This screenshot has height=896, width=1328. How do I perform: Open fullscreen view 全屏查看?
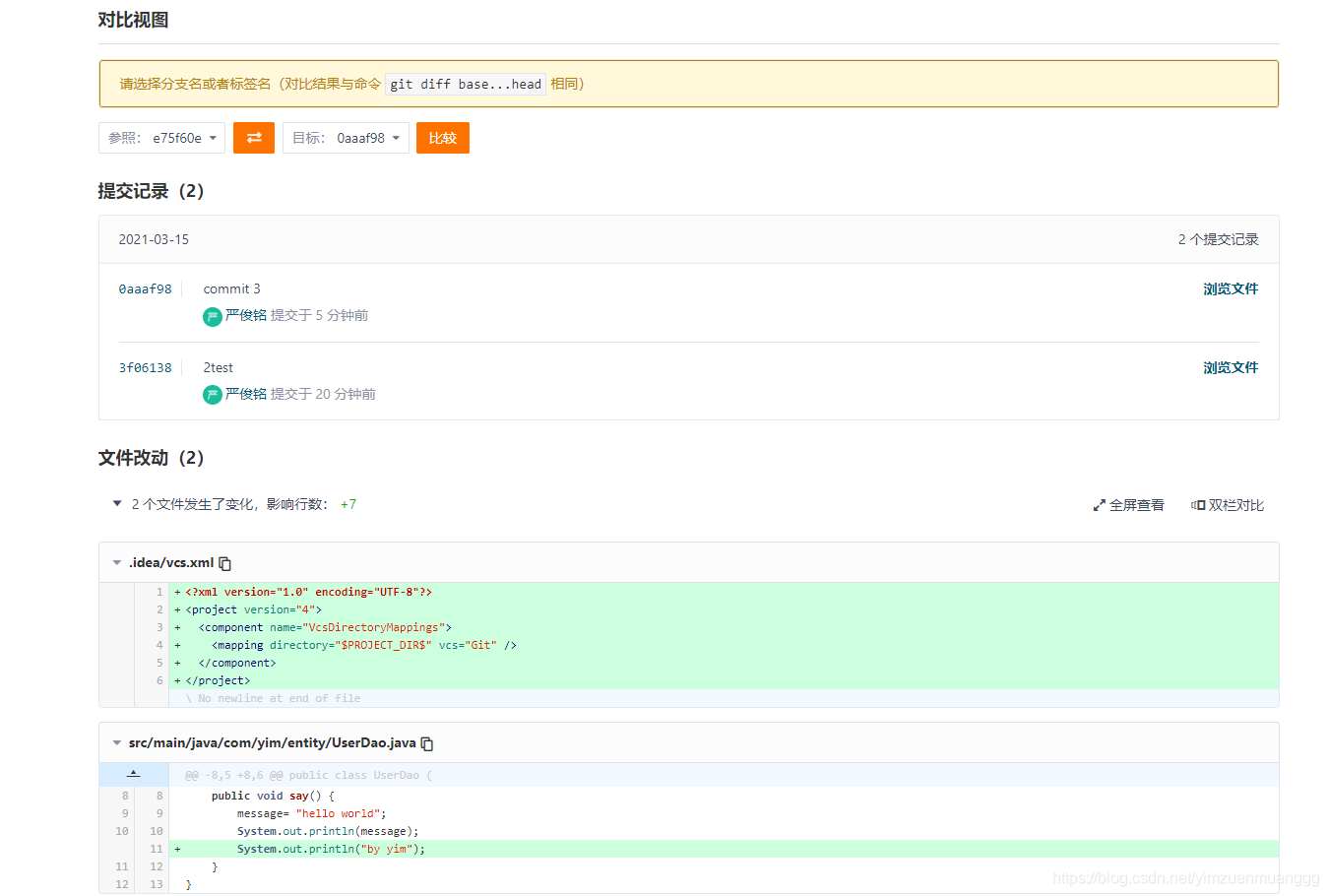(1128, 505)
